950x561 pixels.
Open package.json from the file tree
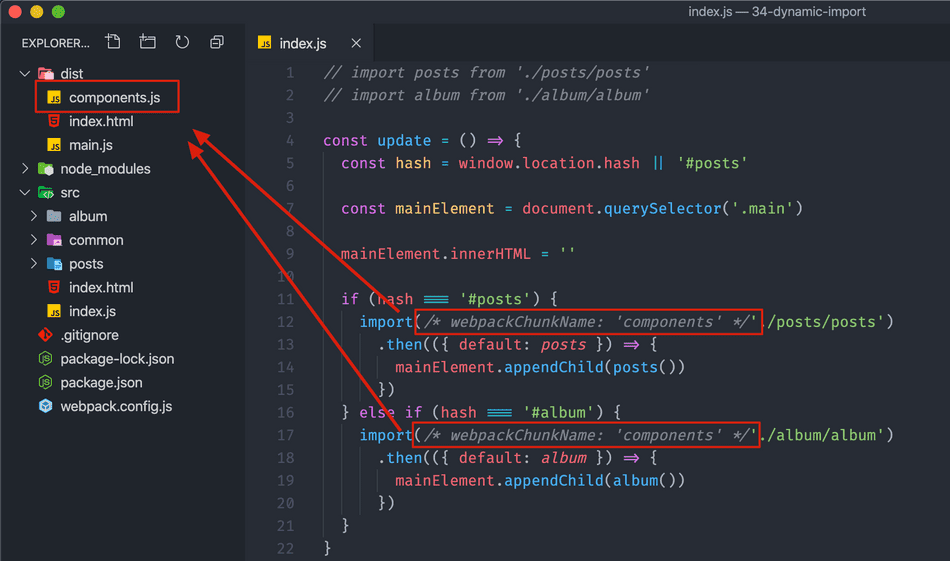pyautogui.click(x=101, y=382)
